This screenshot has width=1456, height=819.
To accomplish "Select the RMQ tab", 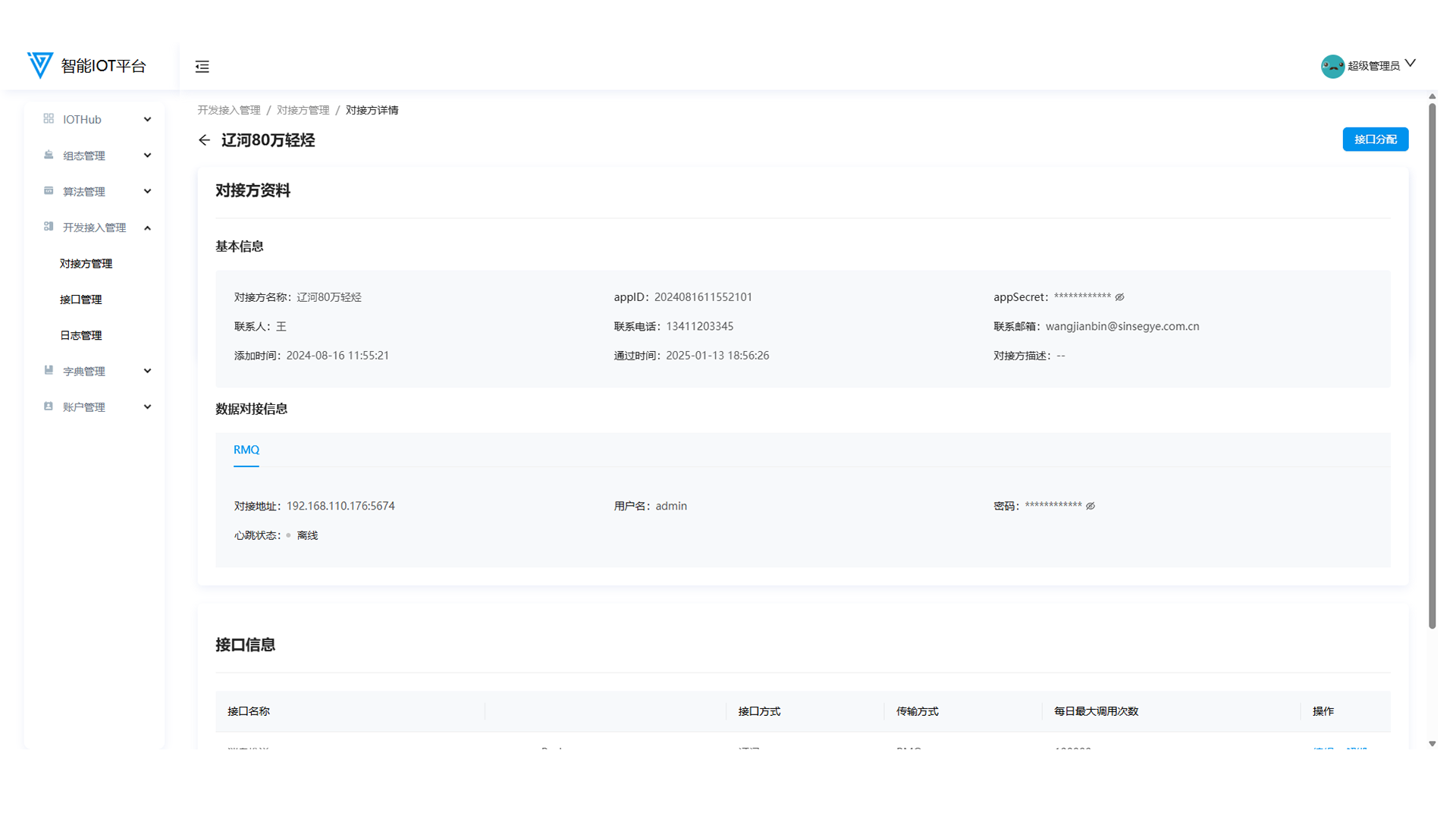I will pos(246,450).
